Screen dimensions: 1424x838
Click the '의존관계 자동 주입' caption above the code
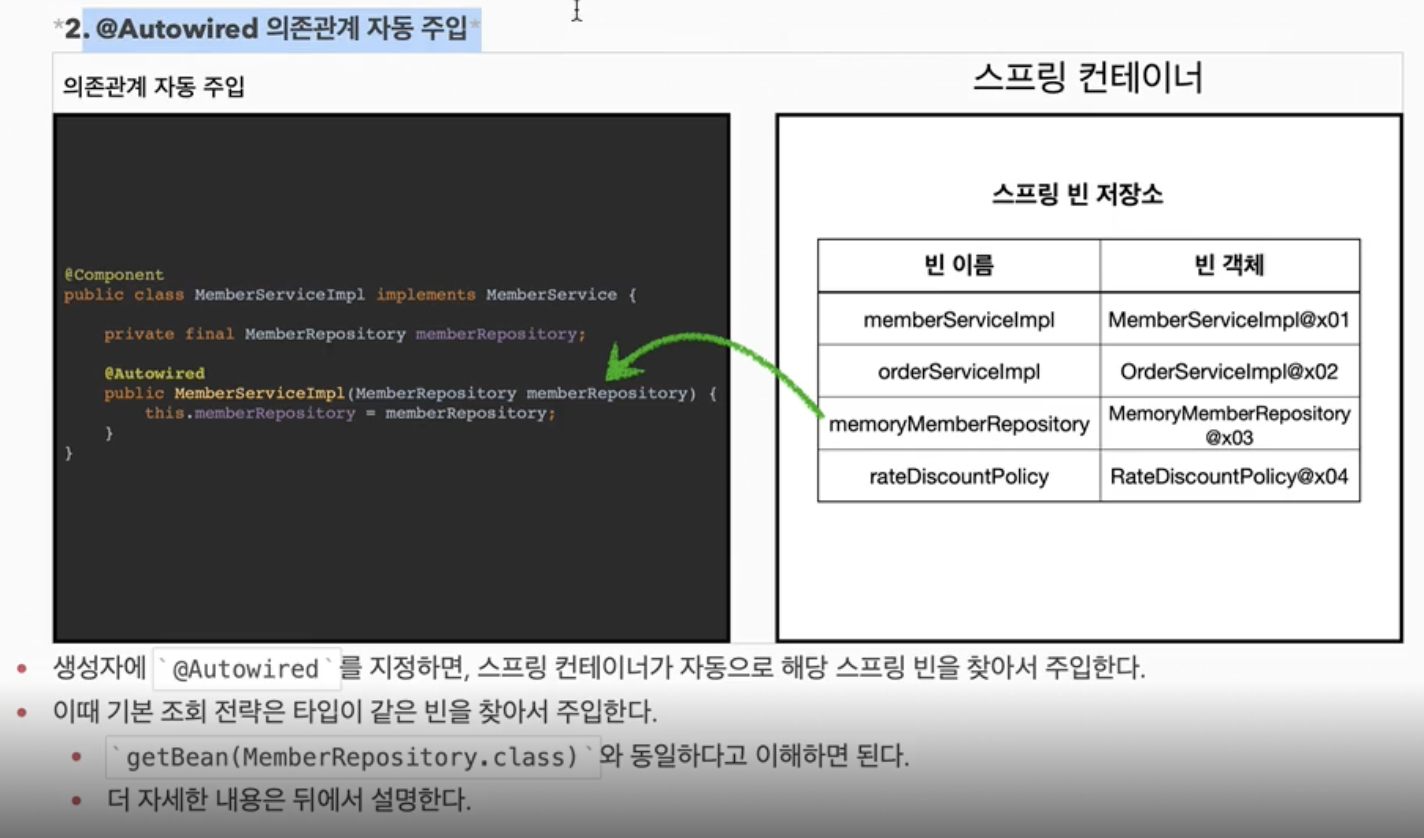tap(153, 87)
